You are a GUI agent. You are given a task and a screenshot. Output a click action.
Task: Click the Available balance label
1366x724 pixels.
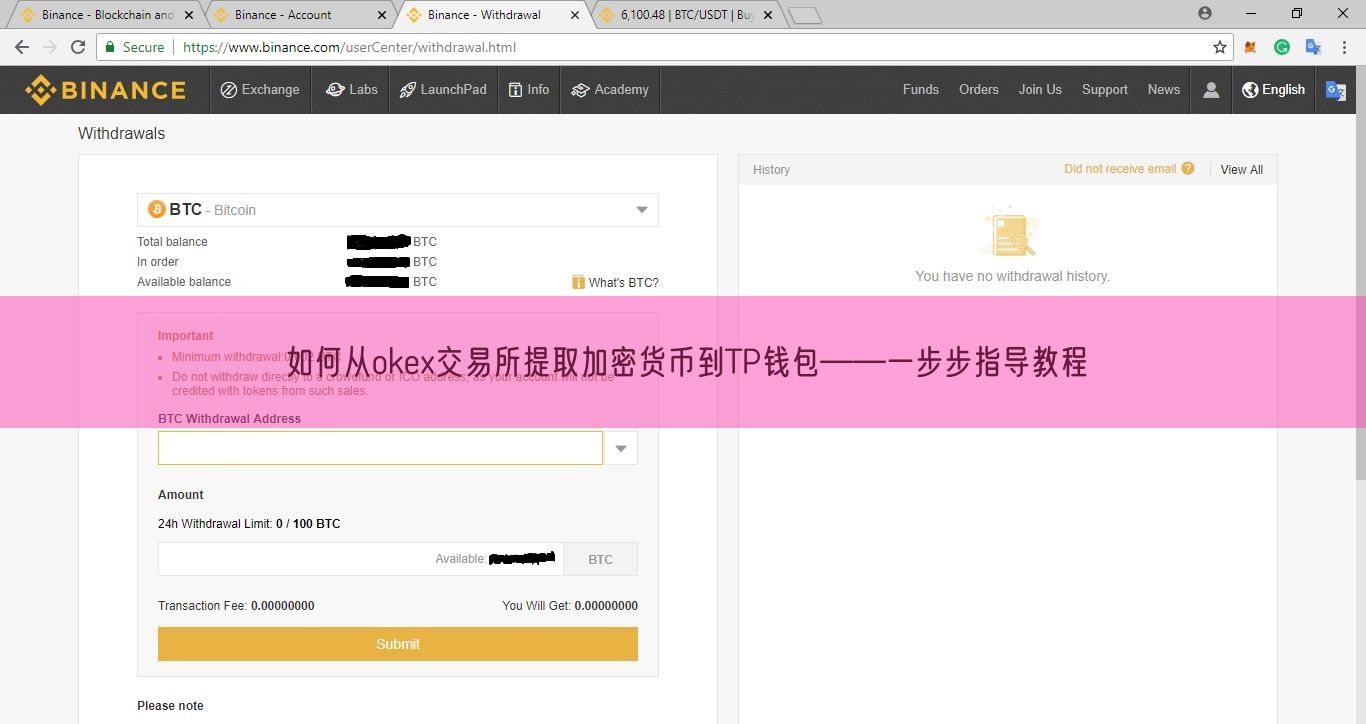click(184, 282)
